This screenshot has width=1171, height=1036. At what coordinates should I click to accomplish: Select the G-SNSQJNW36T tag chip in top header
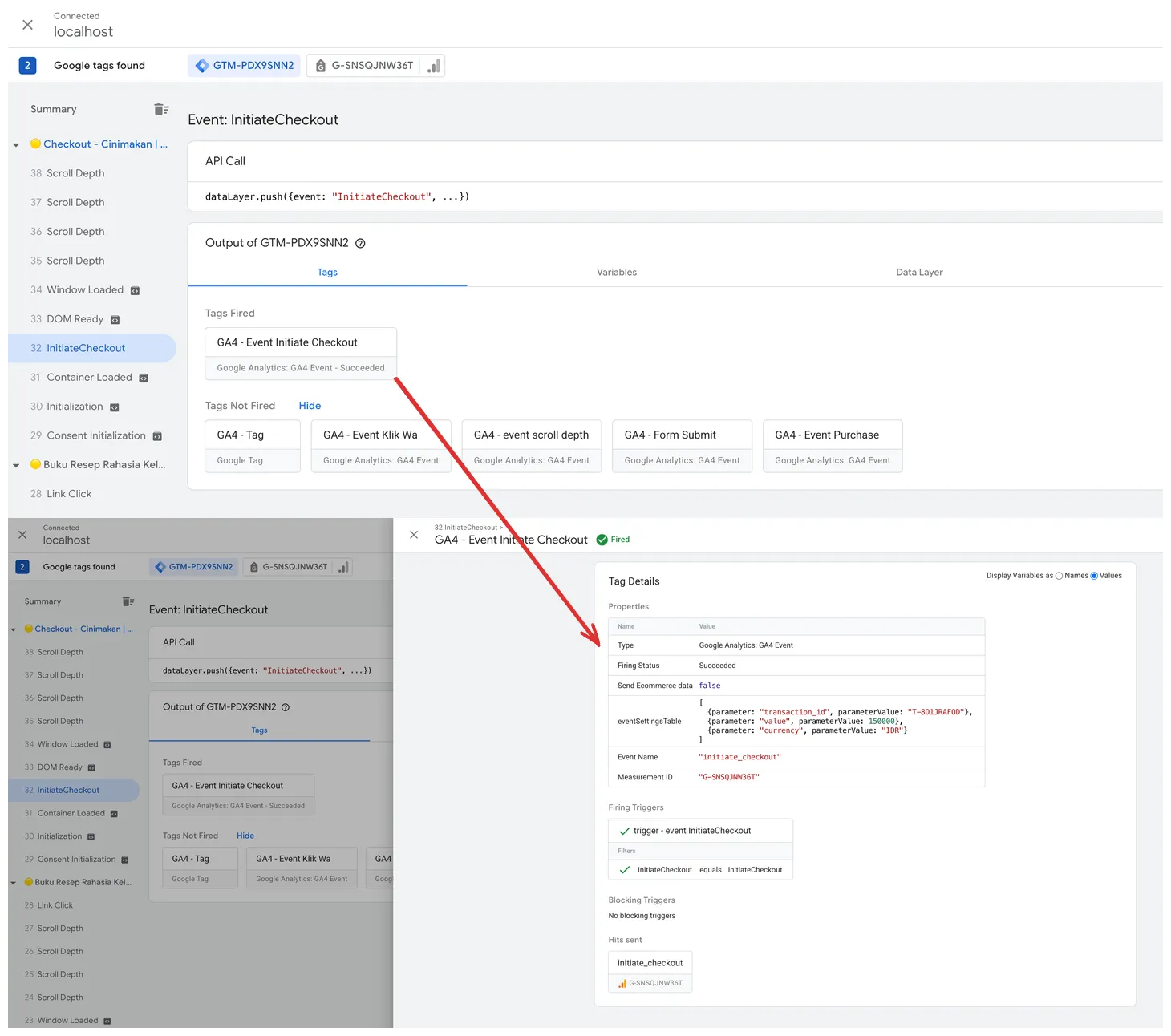pyautogui.click(x=375, y=66)
